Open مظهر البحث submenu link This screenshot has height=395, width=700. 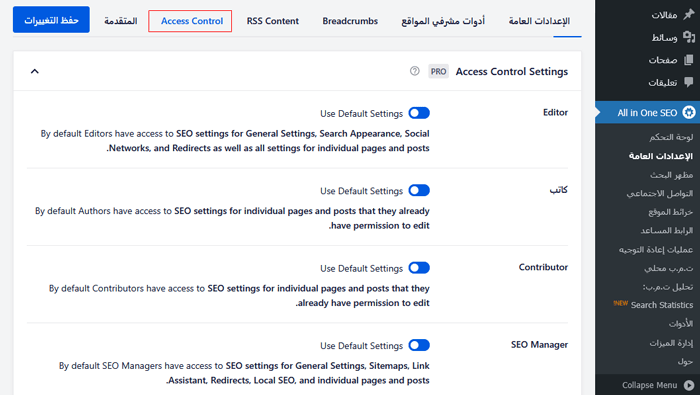671,175
